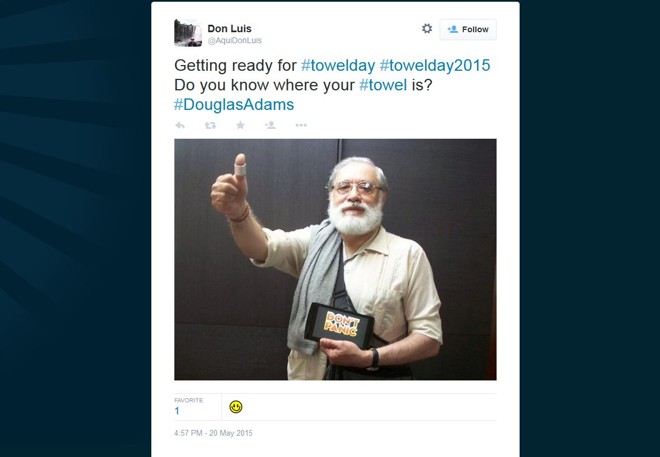Retweet this towel day tweet
The height and width of the screenshot is (457, 660).
coord(210,125)
